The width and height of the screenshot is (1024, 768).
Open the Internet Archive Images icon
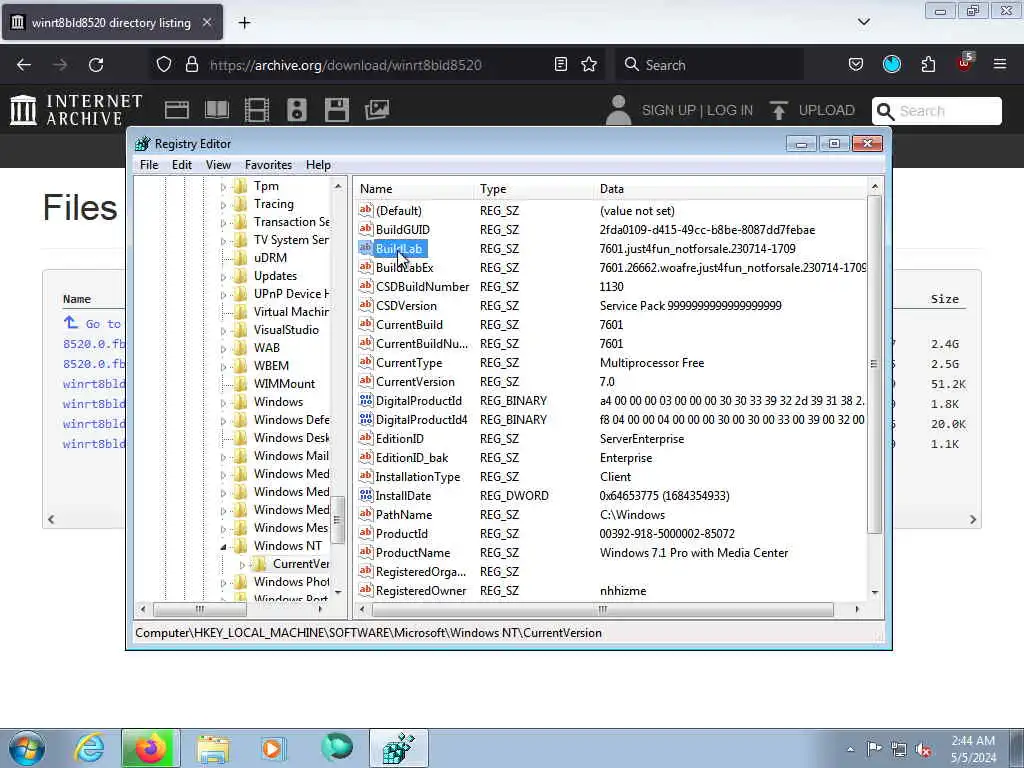coord(377,110)
